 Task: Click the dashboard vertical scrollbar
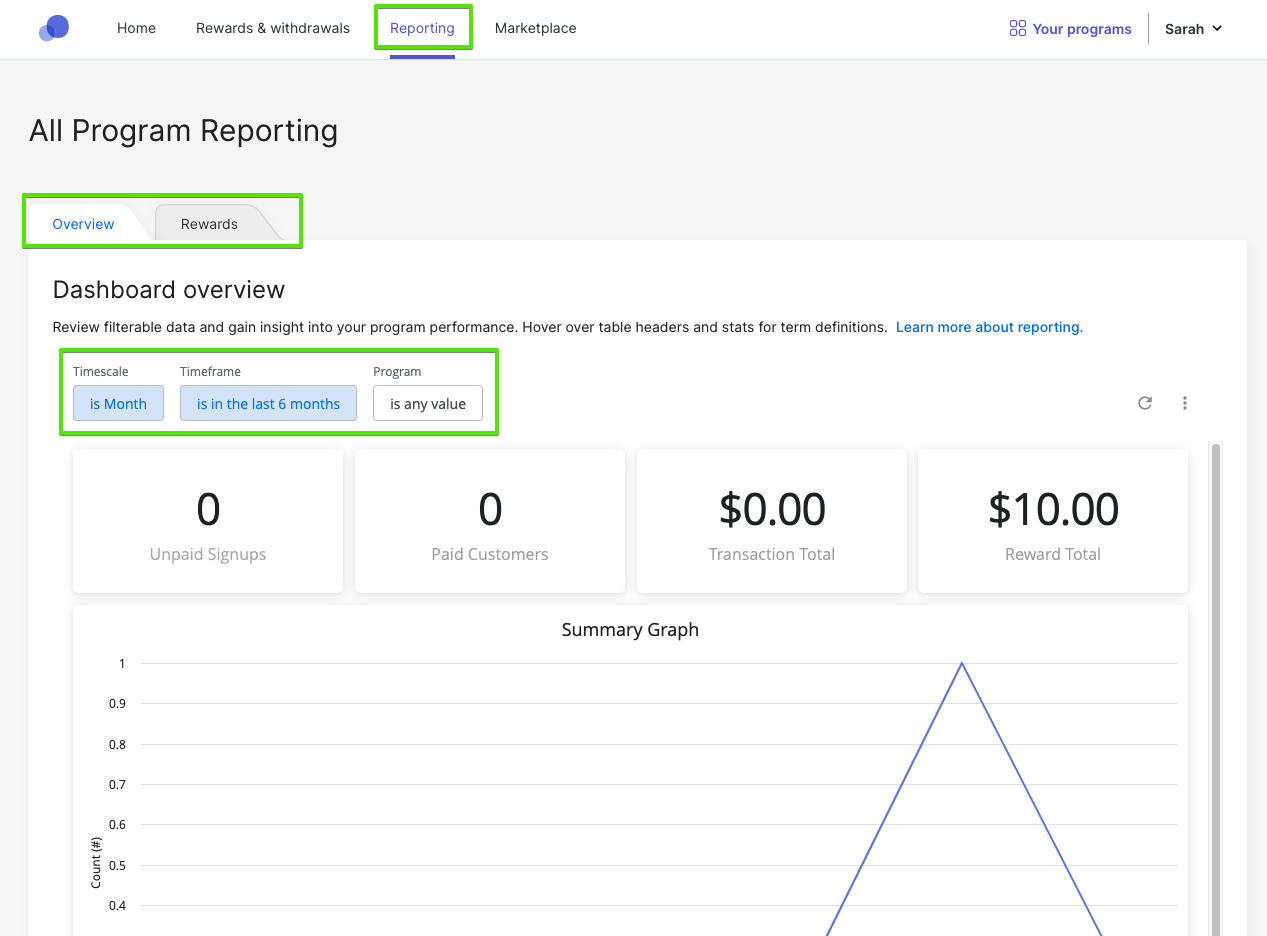(x=1216, y=690)
